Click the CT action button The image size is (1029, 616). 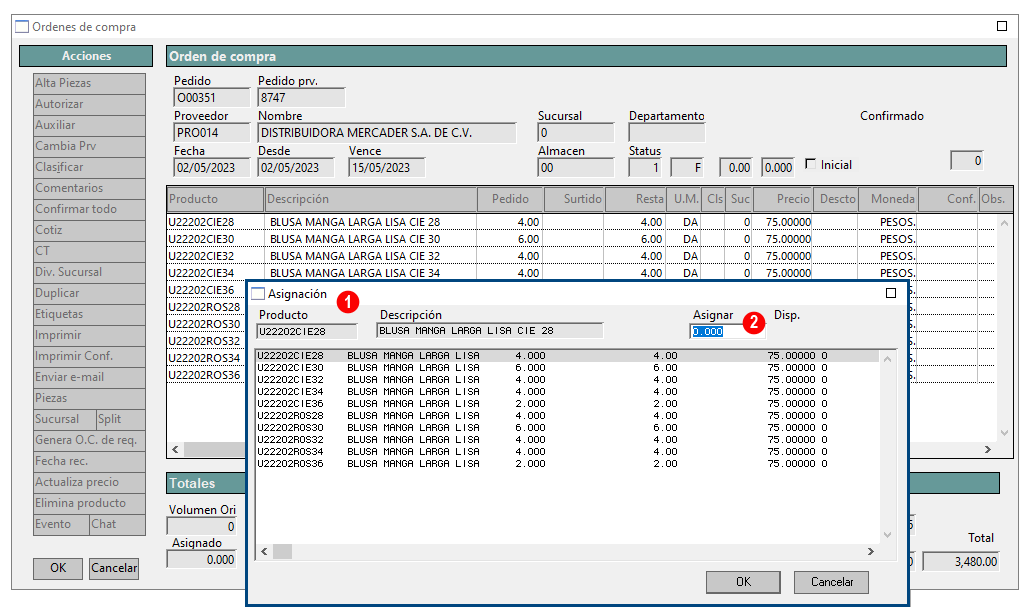[89, 251]
